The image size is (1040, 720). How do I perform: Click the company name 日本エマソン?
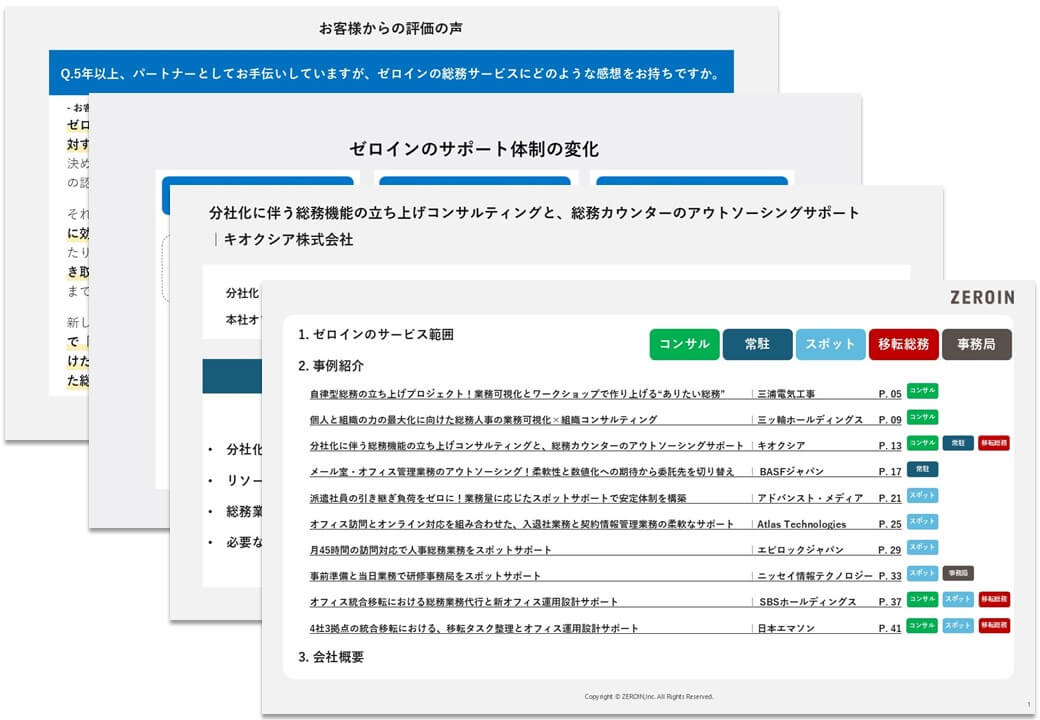[786, 628]
